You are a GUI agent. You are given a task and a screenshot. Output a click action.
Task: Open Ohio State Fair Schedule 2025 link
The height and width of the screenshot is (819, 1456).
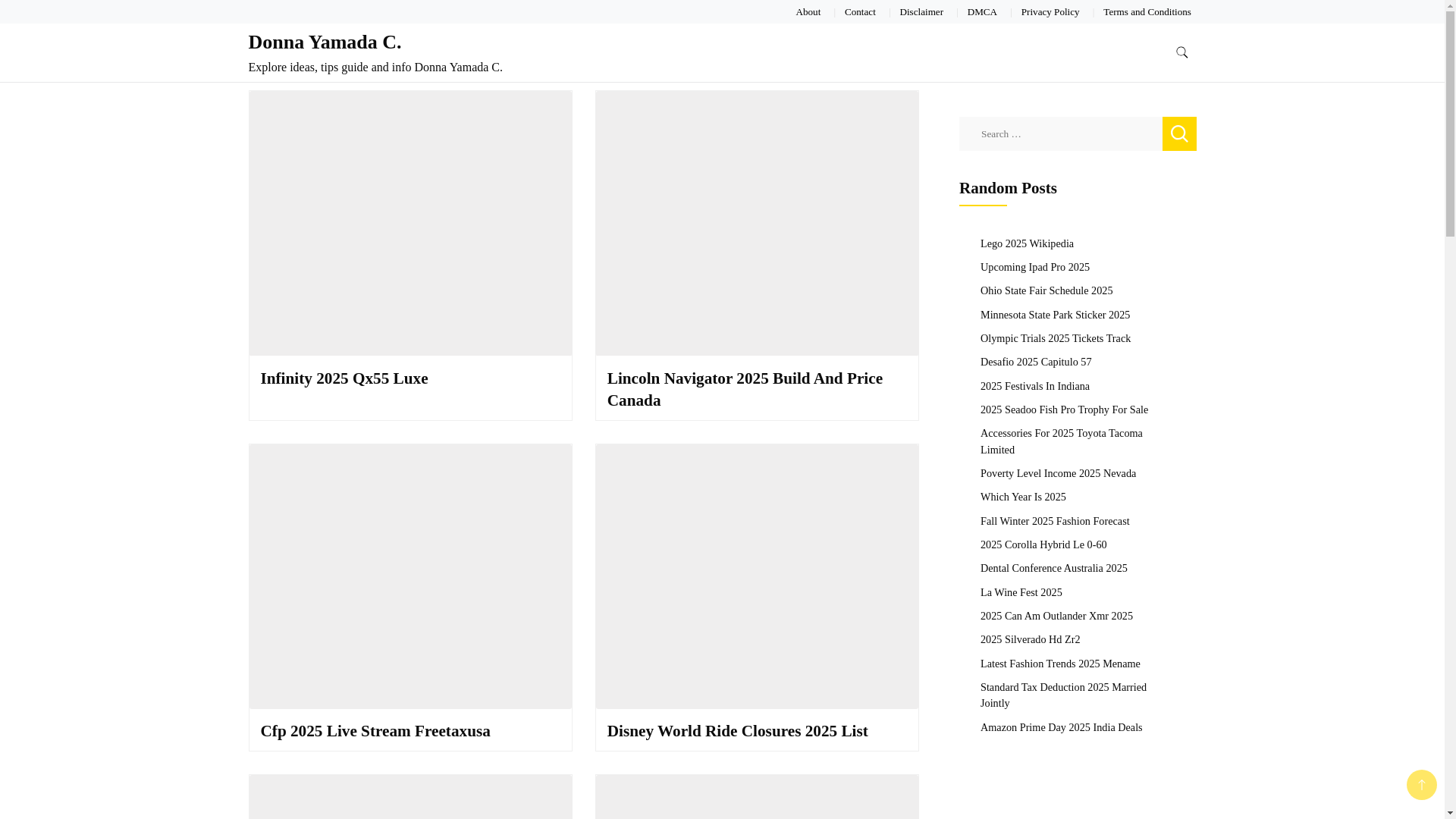(1046, 290)
